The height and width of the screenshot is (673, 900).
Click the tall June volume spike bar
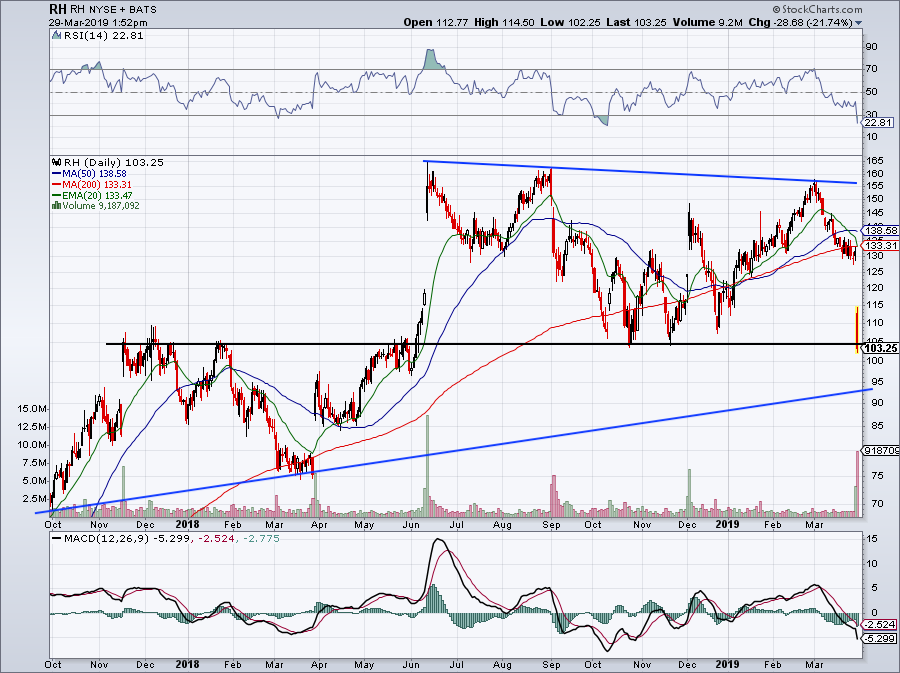(x=428, y=465)
